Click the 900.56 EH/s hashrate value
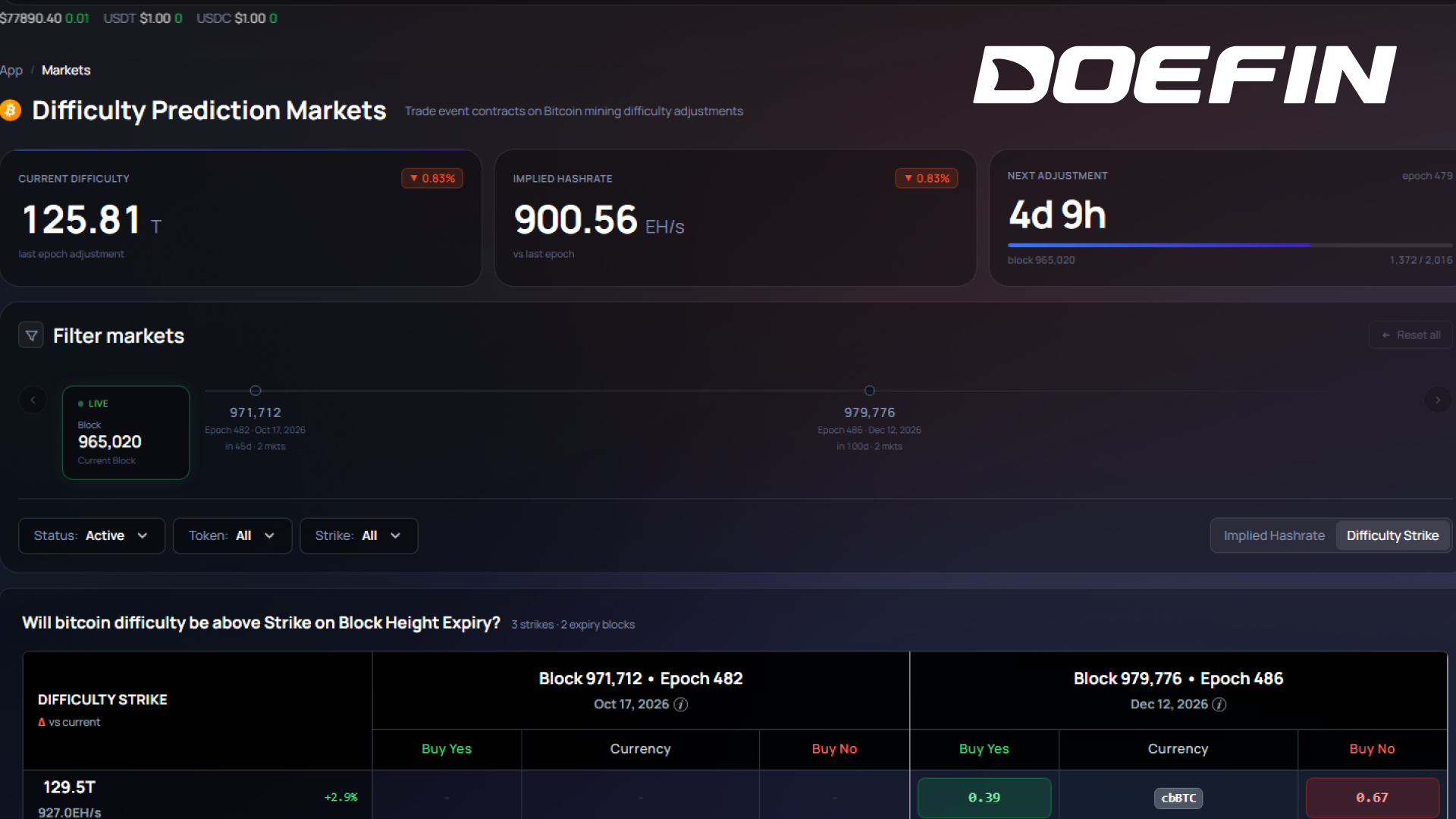 599,221
